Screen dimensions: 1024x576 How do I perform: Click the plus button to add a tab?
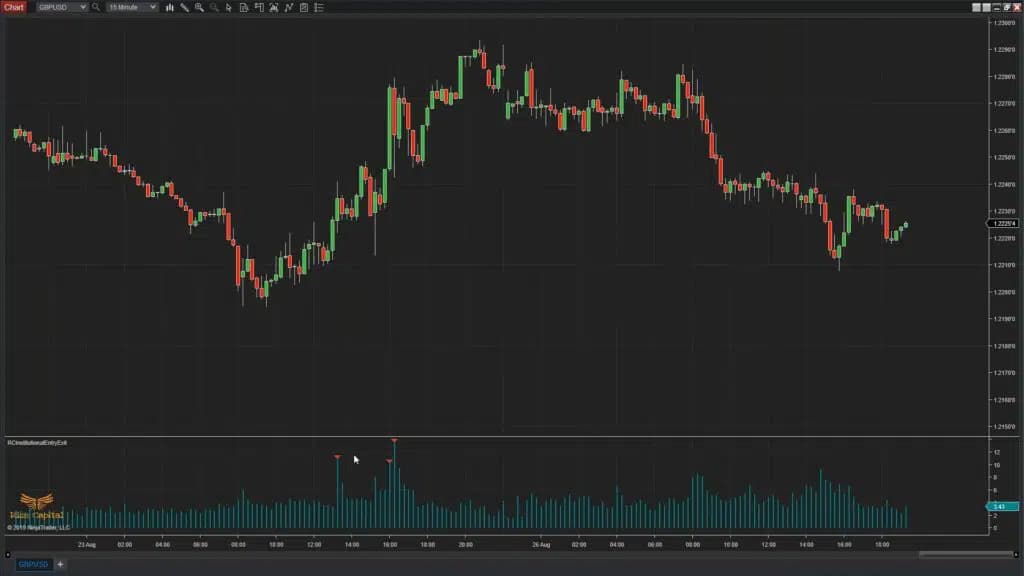(x=58, y=565)
